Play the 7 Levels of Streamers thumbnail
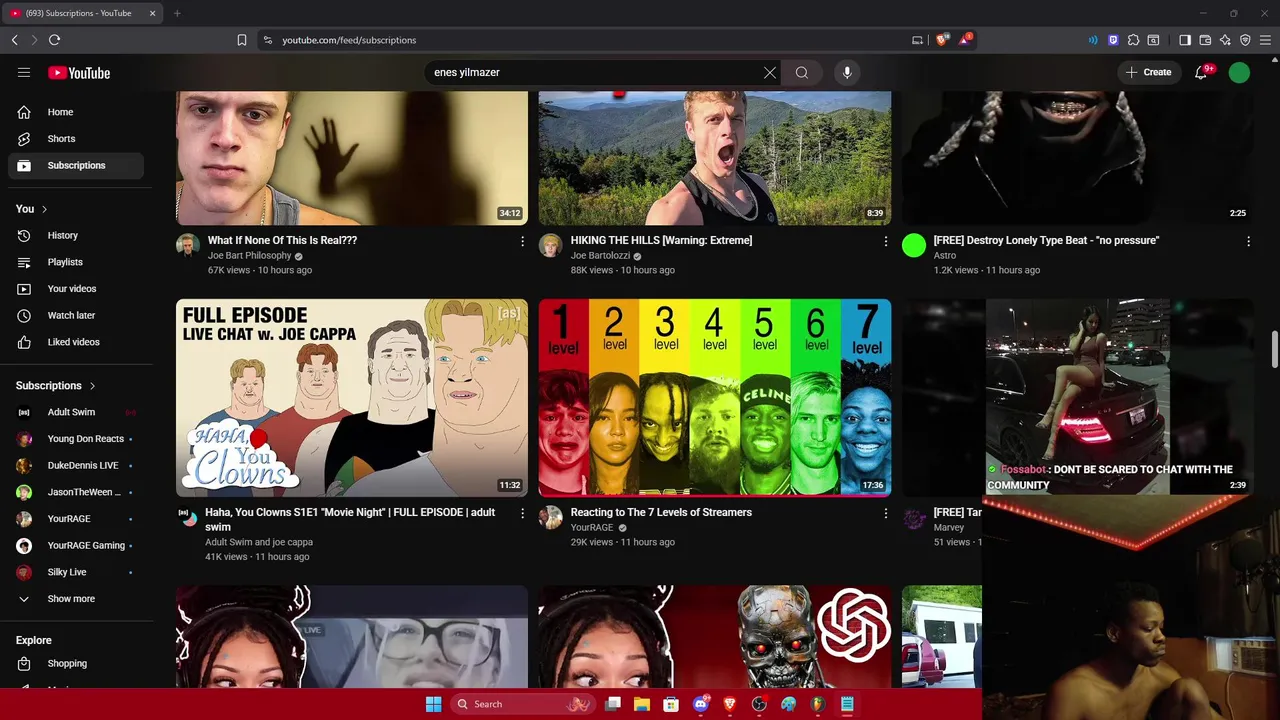 click(x=715, y=398)
